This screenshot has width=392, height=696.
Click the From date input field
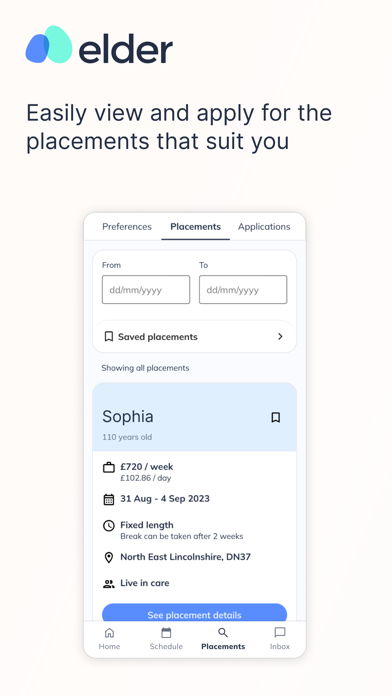coord(146,289)
